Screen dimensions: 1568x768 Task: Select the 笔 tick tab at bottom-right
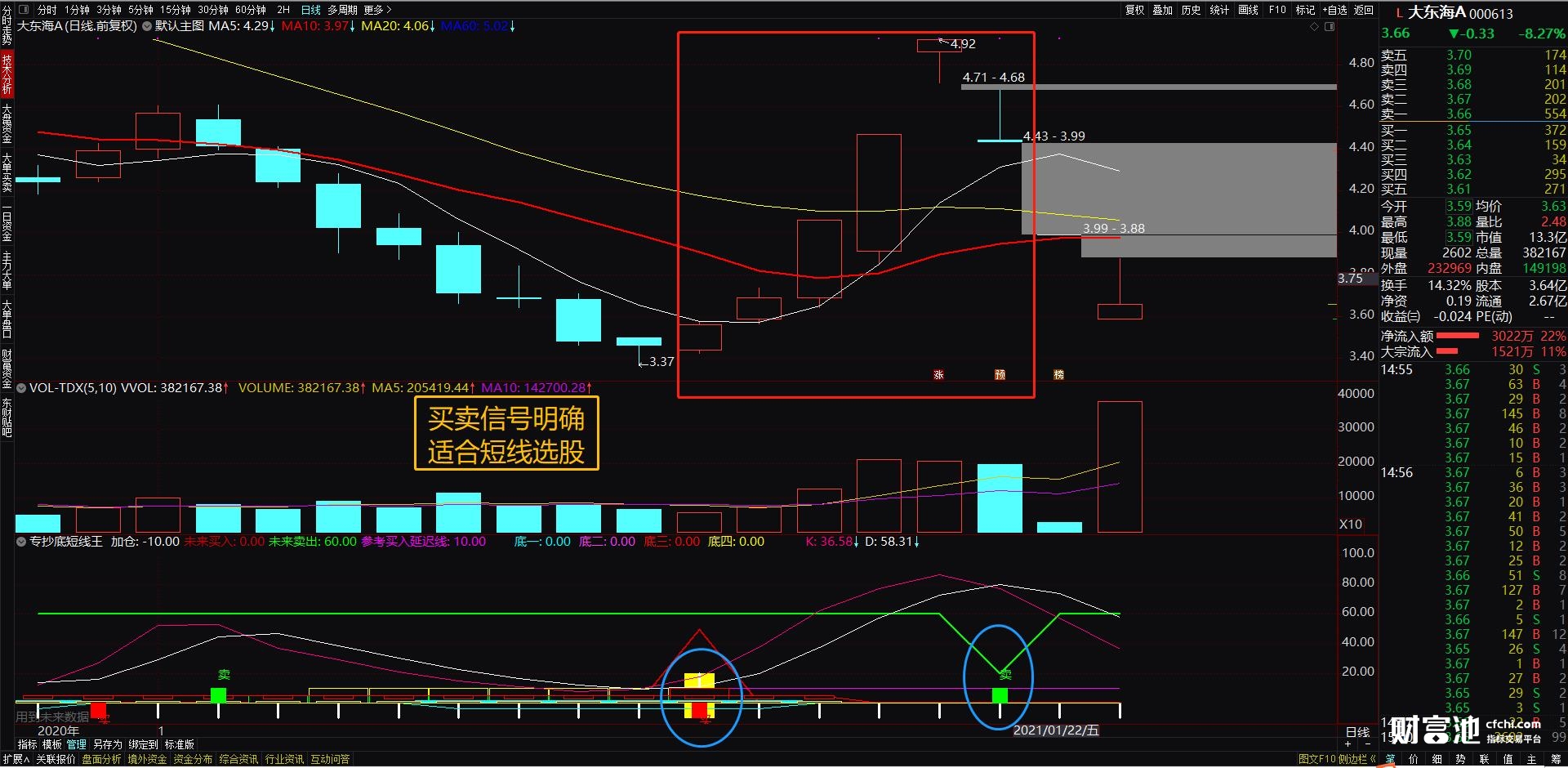click(1390, 759)
